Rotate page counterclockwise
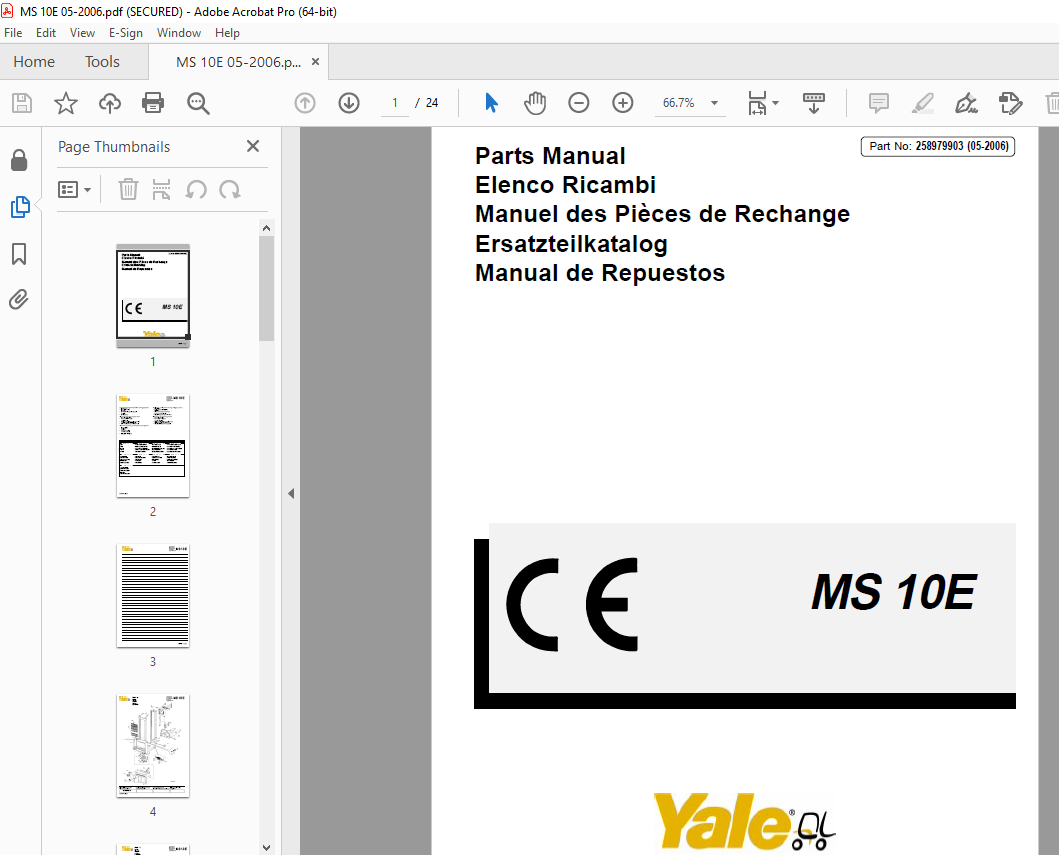The height and width of the screenshot is (855, 1059). [196, 190]
